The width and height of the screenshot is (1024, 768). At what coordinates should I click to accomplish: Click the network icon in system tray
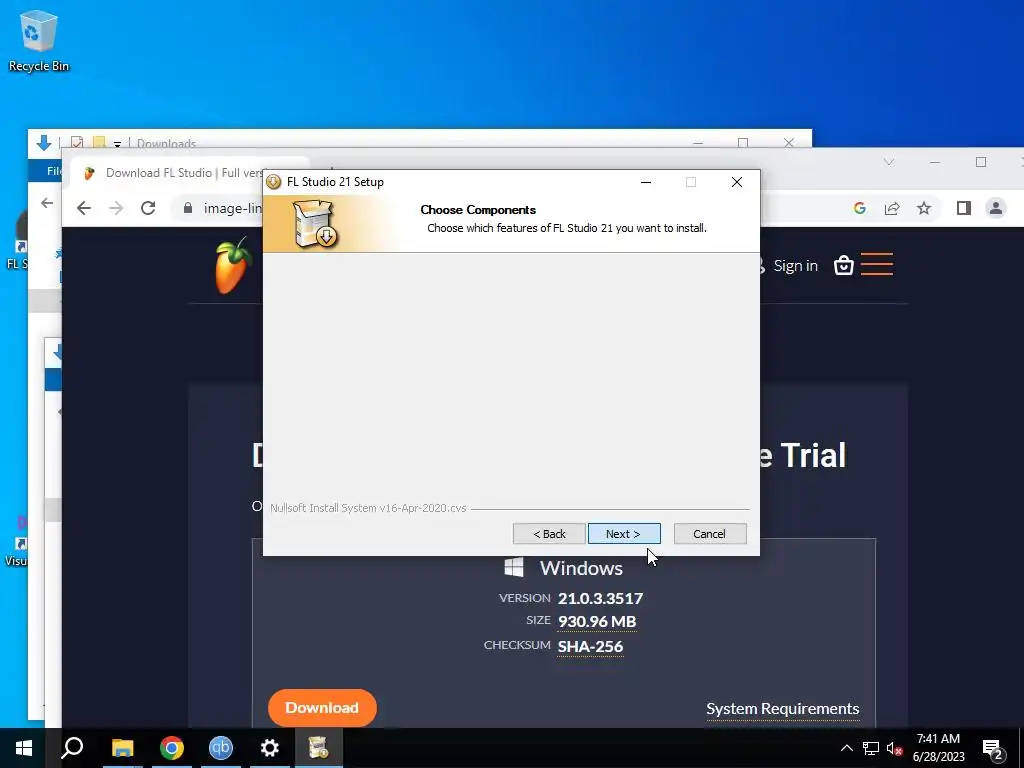(x=871, y=748)
